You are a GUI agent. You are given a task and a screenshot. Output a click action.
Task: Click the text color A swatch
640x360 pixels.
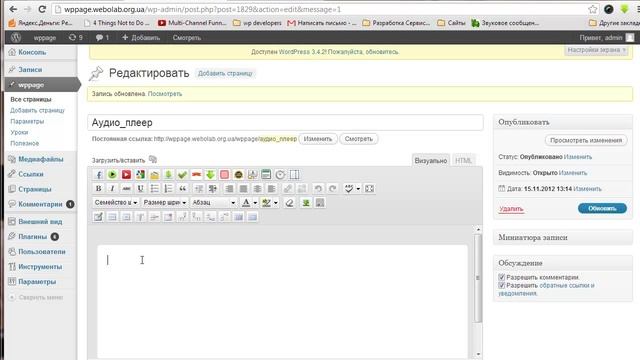[246, 203]
